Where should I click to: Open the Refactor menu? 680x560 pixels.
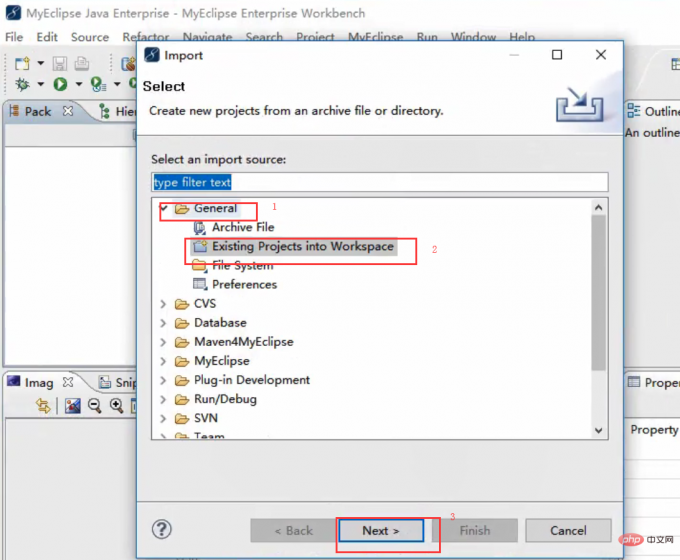point(145,37)
